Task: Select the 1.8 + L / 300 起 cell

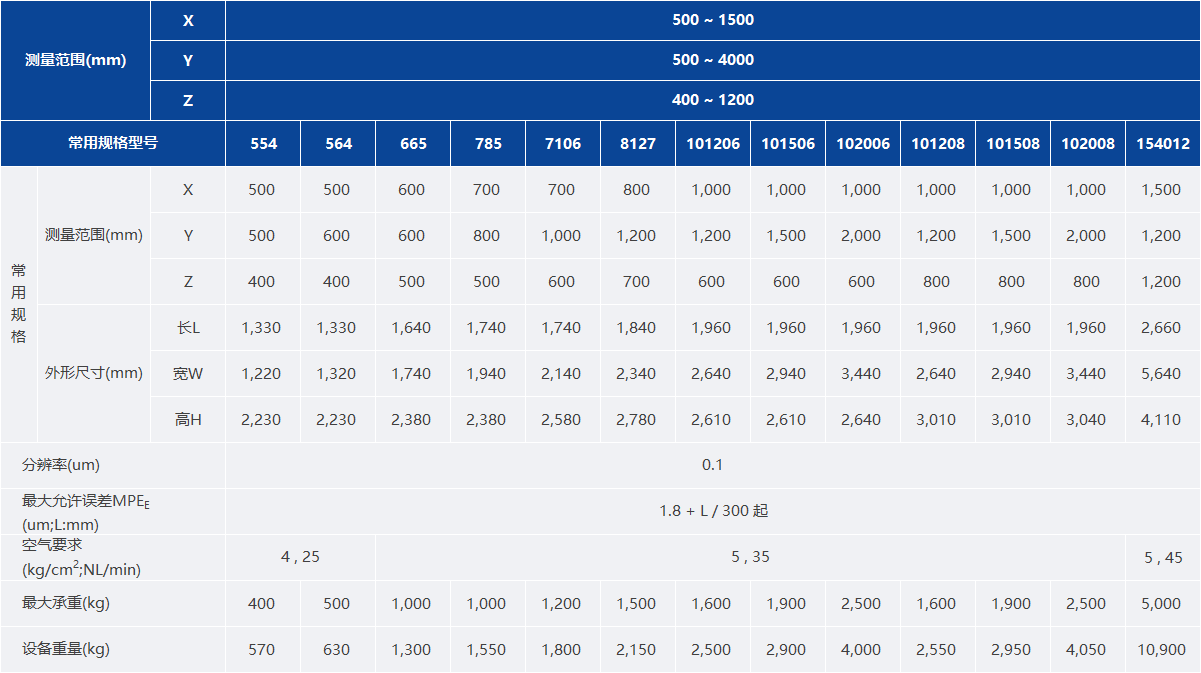Action: click(713, 511)
